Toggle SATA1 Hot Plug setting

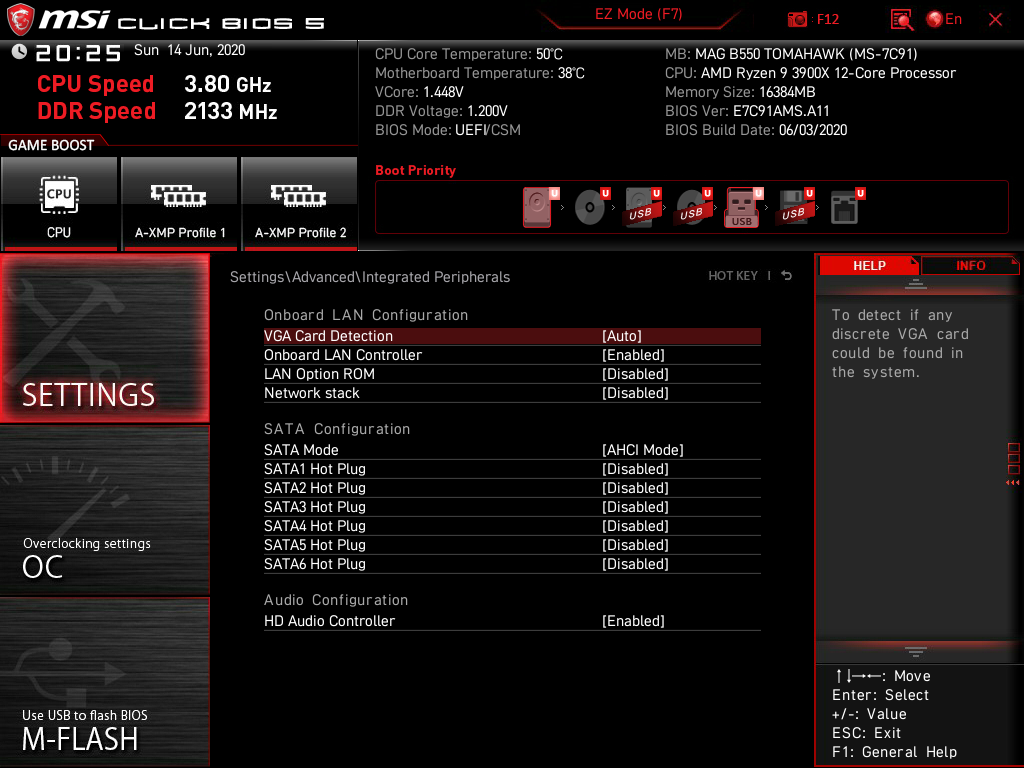click(x=512, y=469)
